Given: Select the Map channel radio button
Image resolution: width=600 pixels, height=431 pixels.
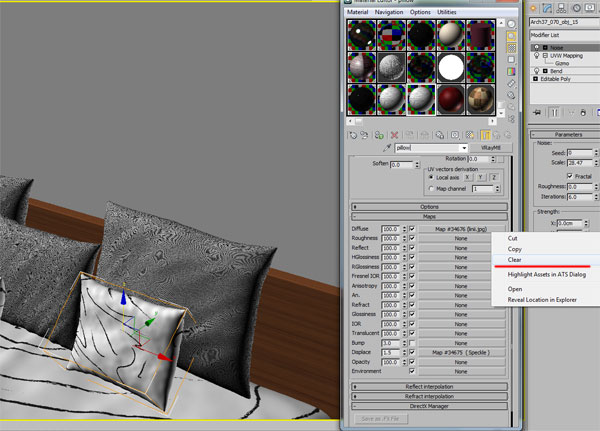Looking at the screenshot, I should [x=431, y=189].
